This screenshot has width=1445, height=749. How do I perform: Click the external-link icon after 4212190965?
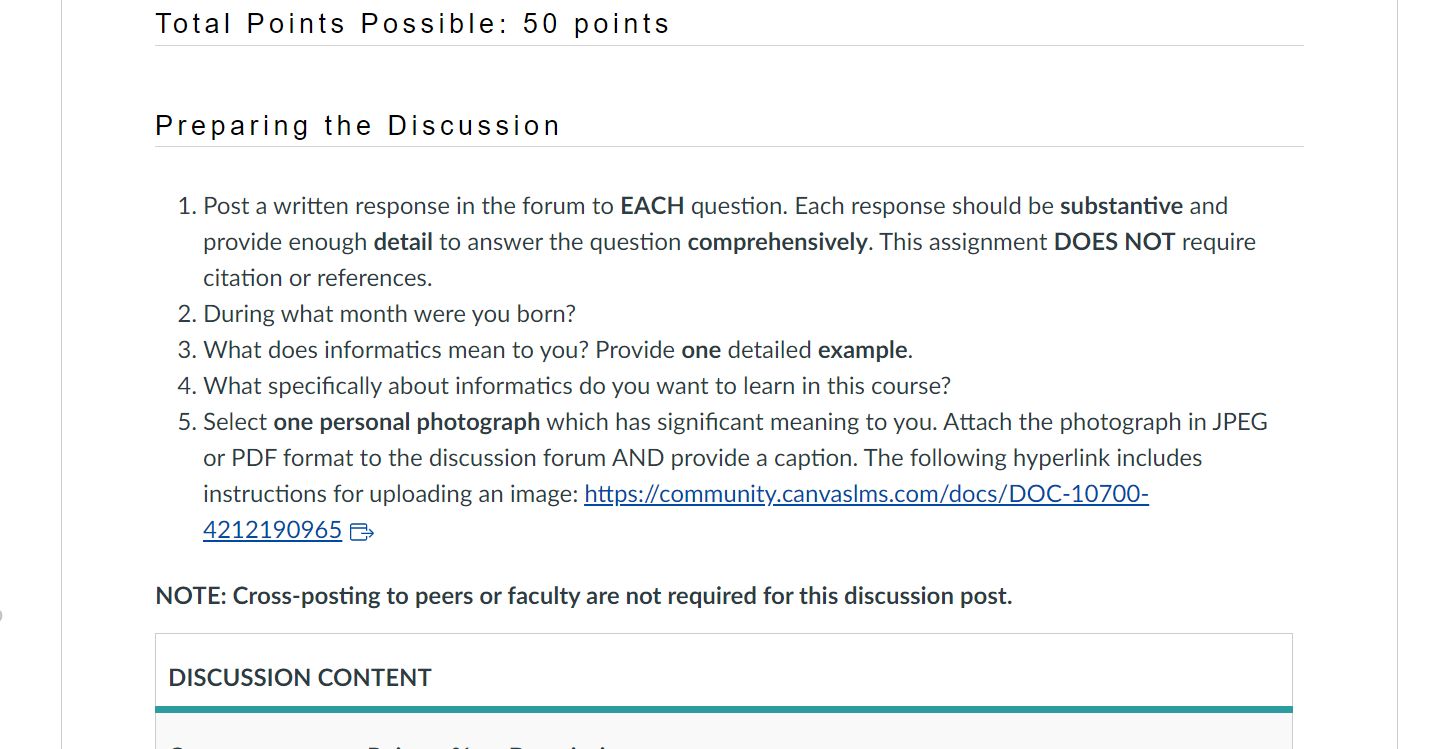click(362, 532)
